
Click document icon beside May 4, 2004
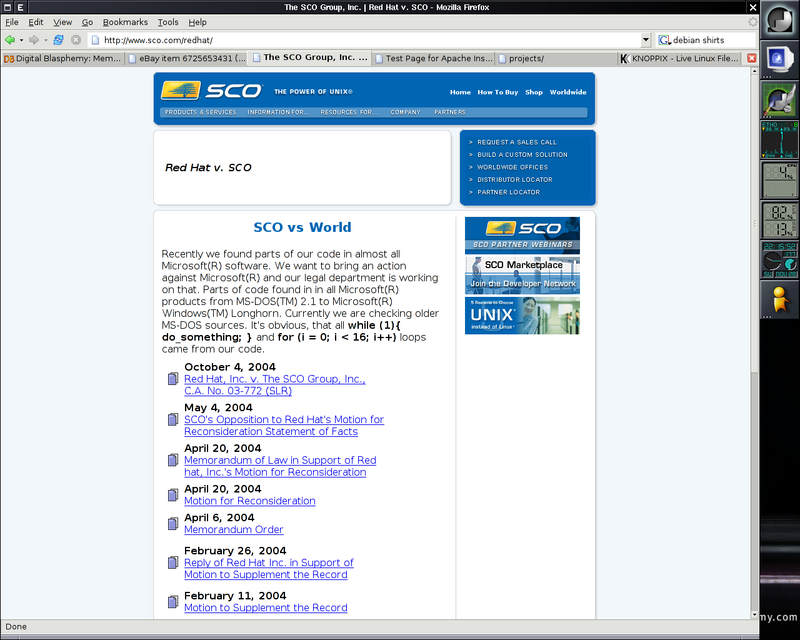click(173, 420)
